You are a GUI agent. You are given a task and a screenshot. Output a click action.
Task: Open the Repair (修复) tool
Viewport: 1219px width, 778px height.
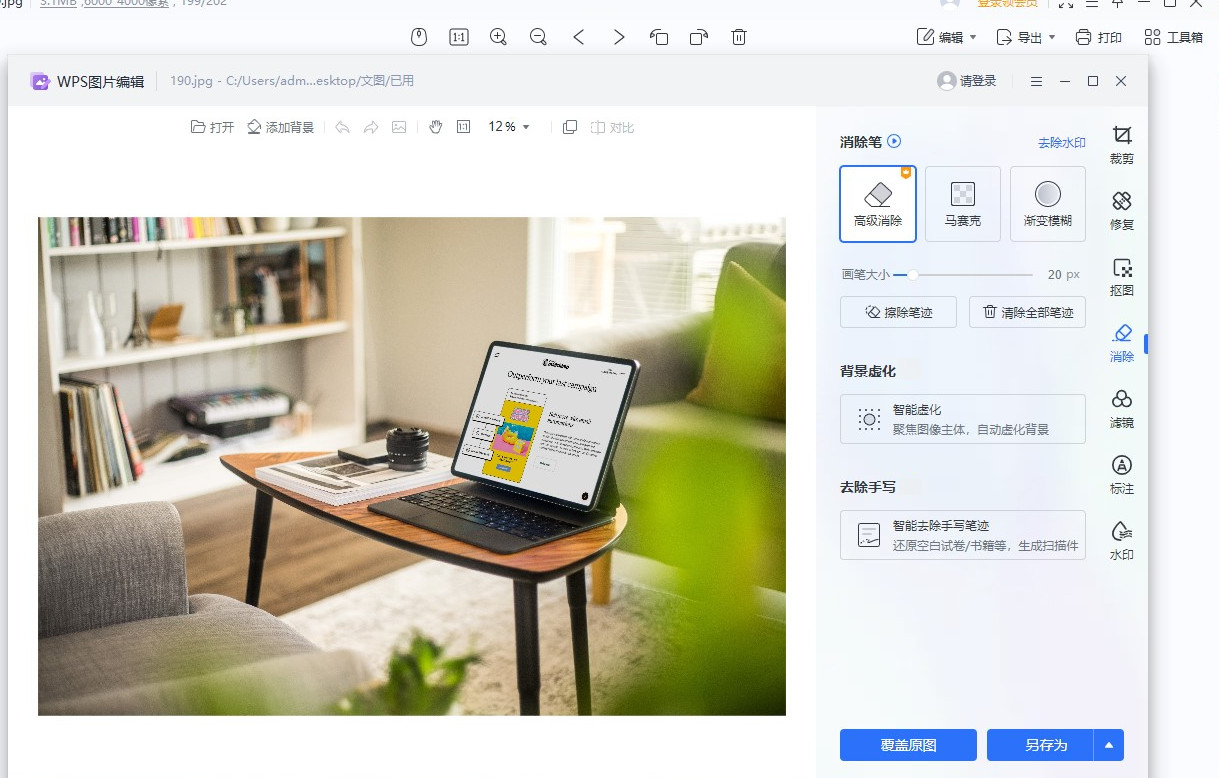pos(1122,211)
